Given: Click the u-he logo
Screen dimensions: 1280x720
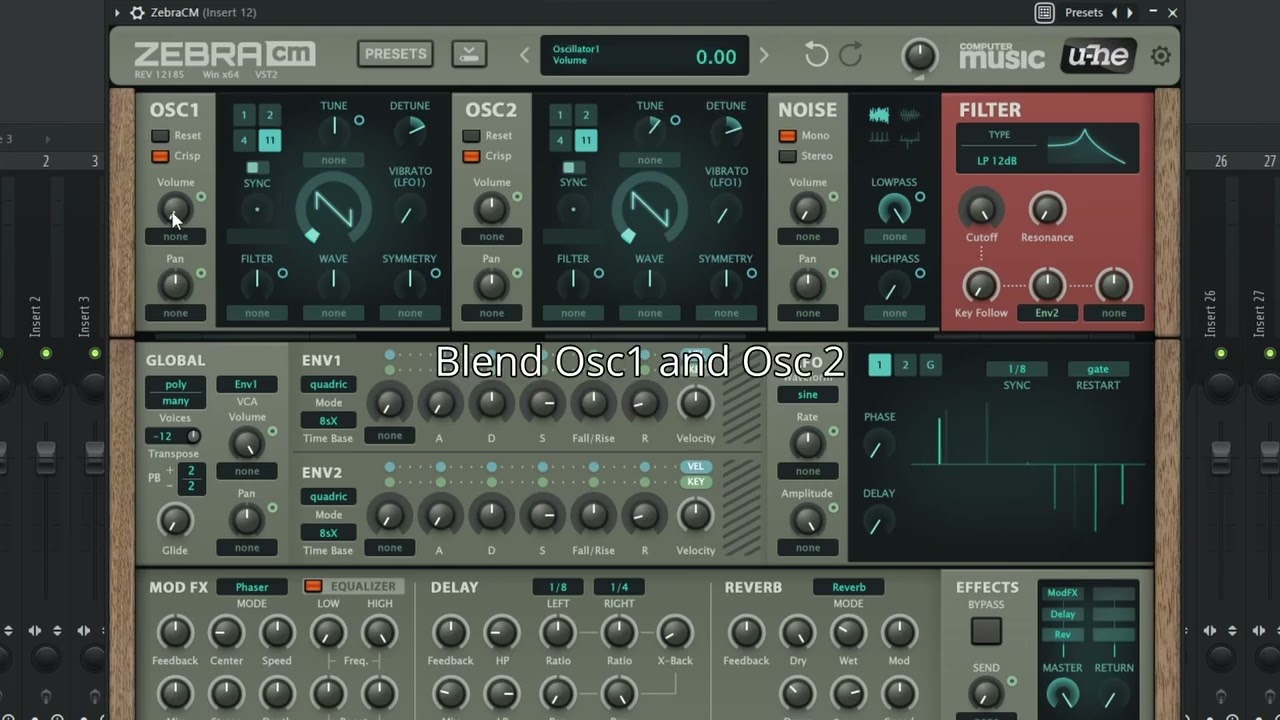Looking at the screenshot, I should tap(1098, 56).
